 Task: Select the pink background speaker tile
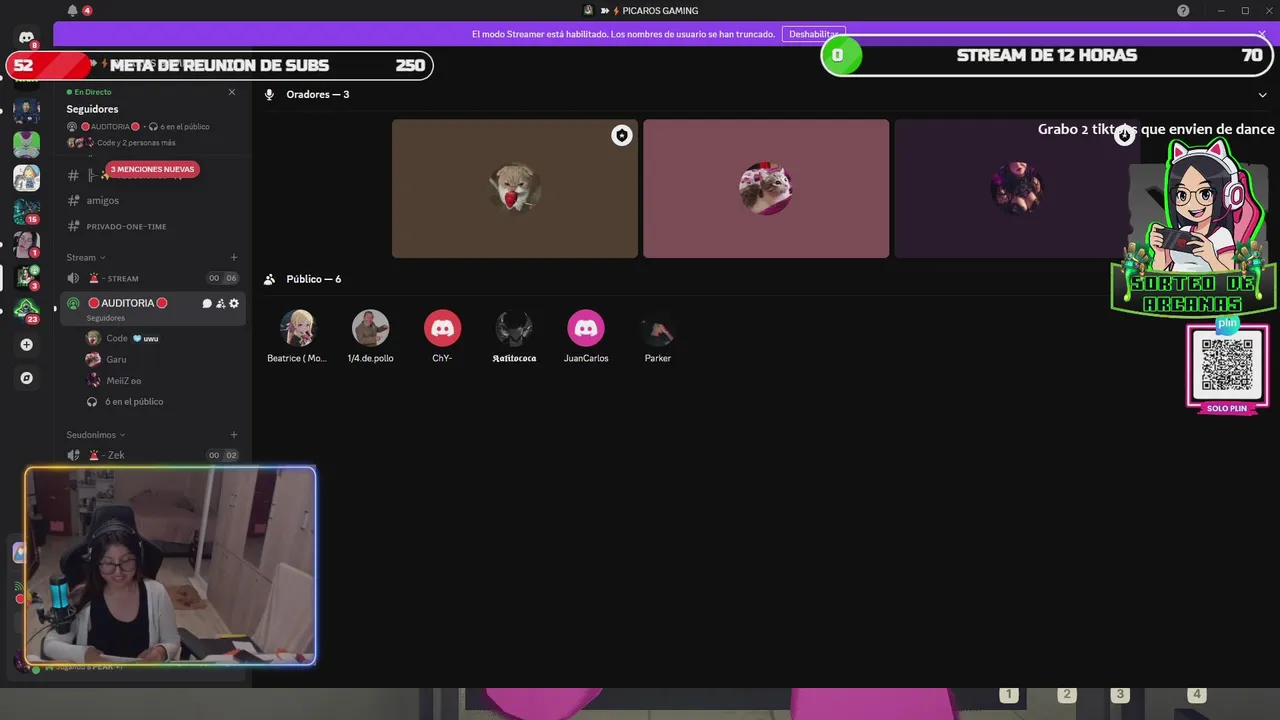[x=766, y=189]
